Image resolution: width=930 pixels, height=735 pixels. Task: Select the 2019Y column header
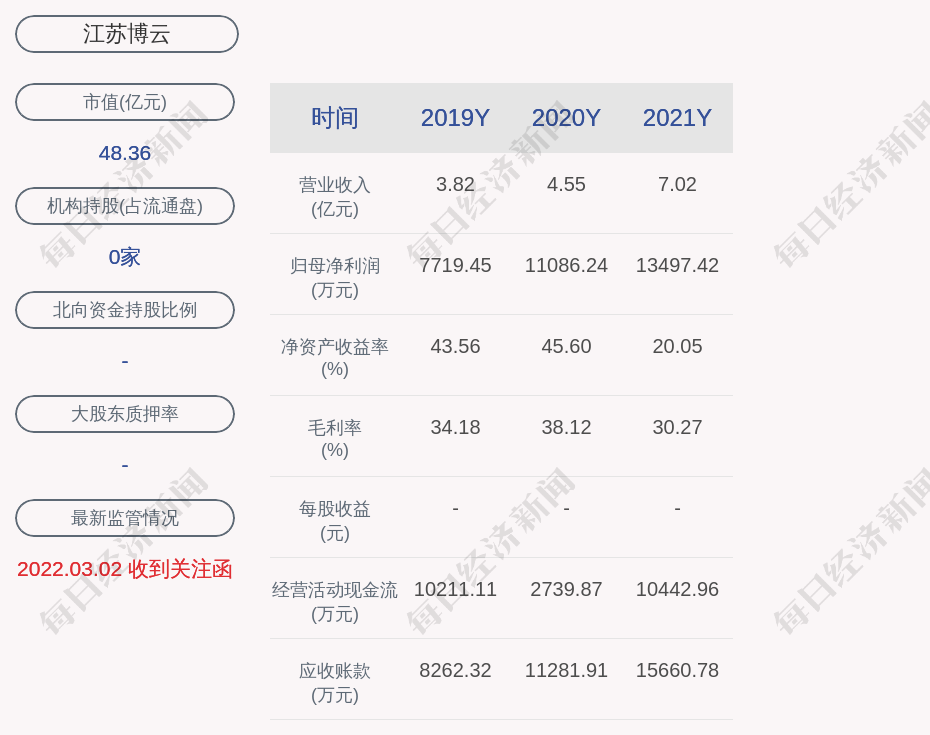pos(455,118)
